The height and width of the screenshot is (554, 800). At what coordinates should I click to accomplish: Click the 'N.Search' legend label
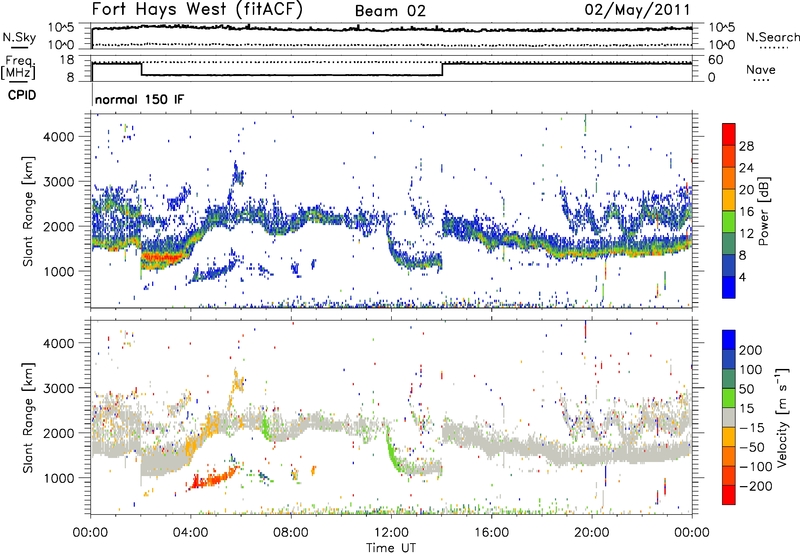[x=773, y=37]
